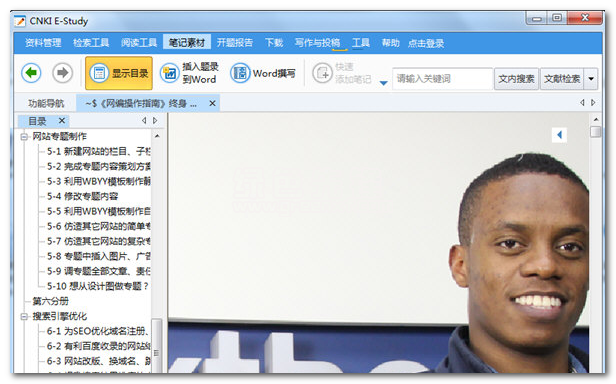
Task: Open dropdown arrow next to 文献检索
Action: 591,79
